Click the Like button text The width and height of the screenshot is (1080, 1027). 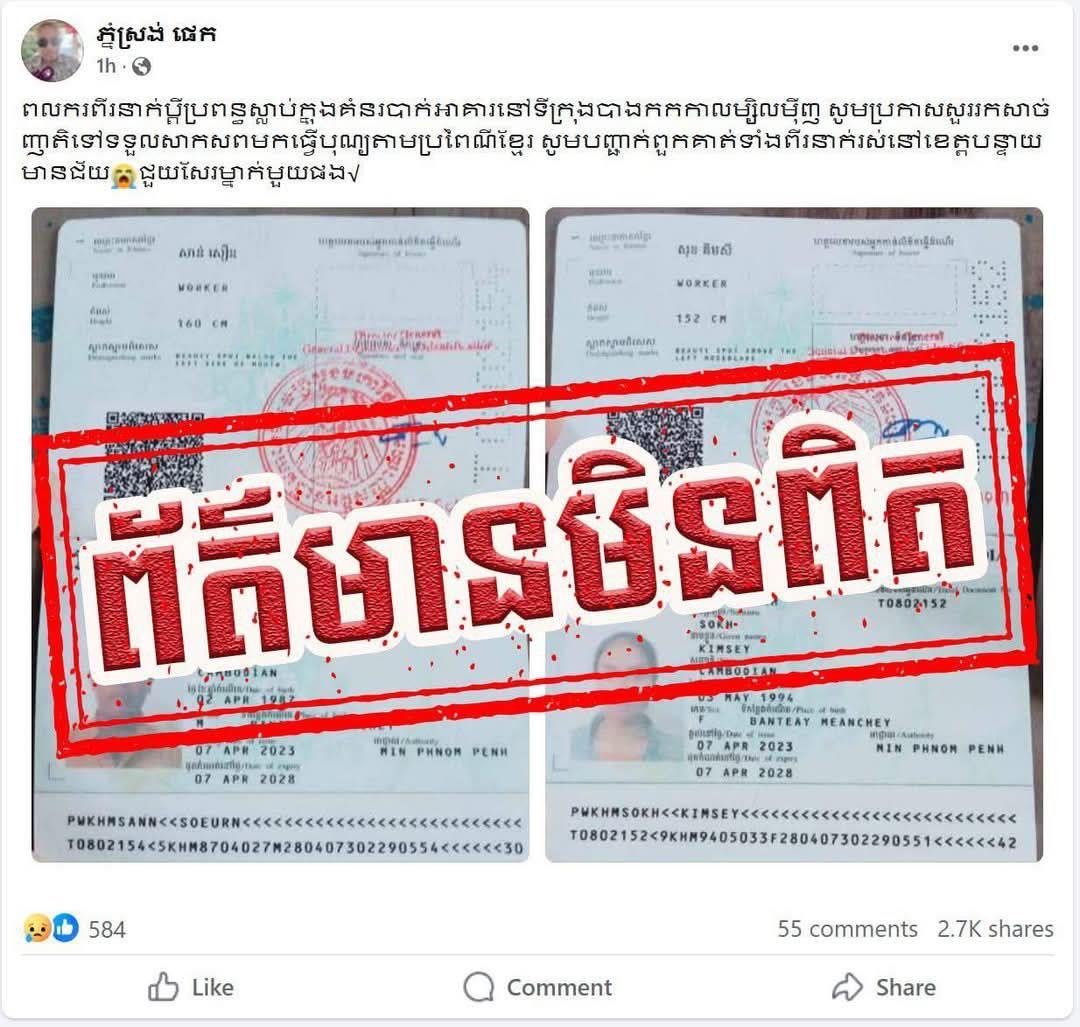coord(213,987)
